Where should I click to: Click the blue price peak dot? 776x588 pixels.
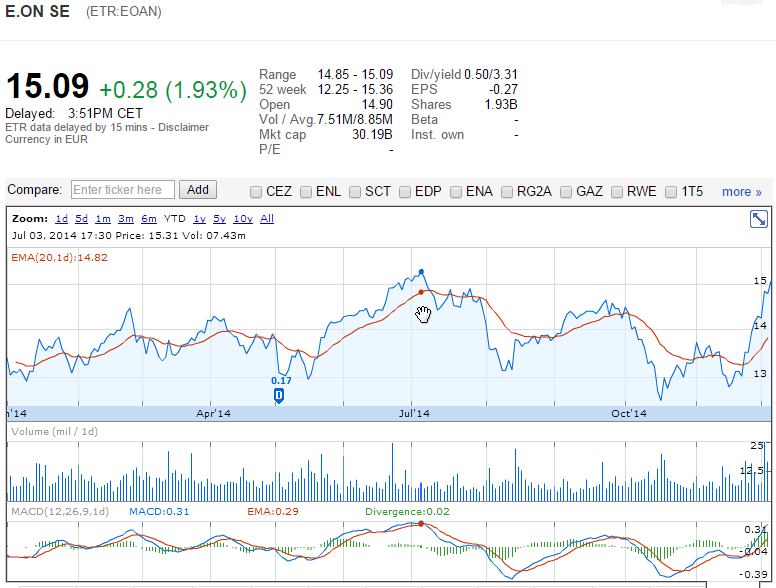point(421,272)
